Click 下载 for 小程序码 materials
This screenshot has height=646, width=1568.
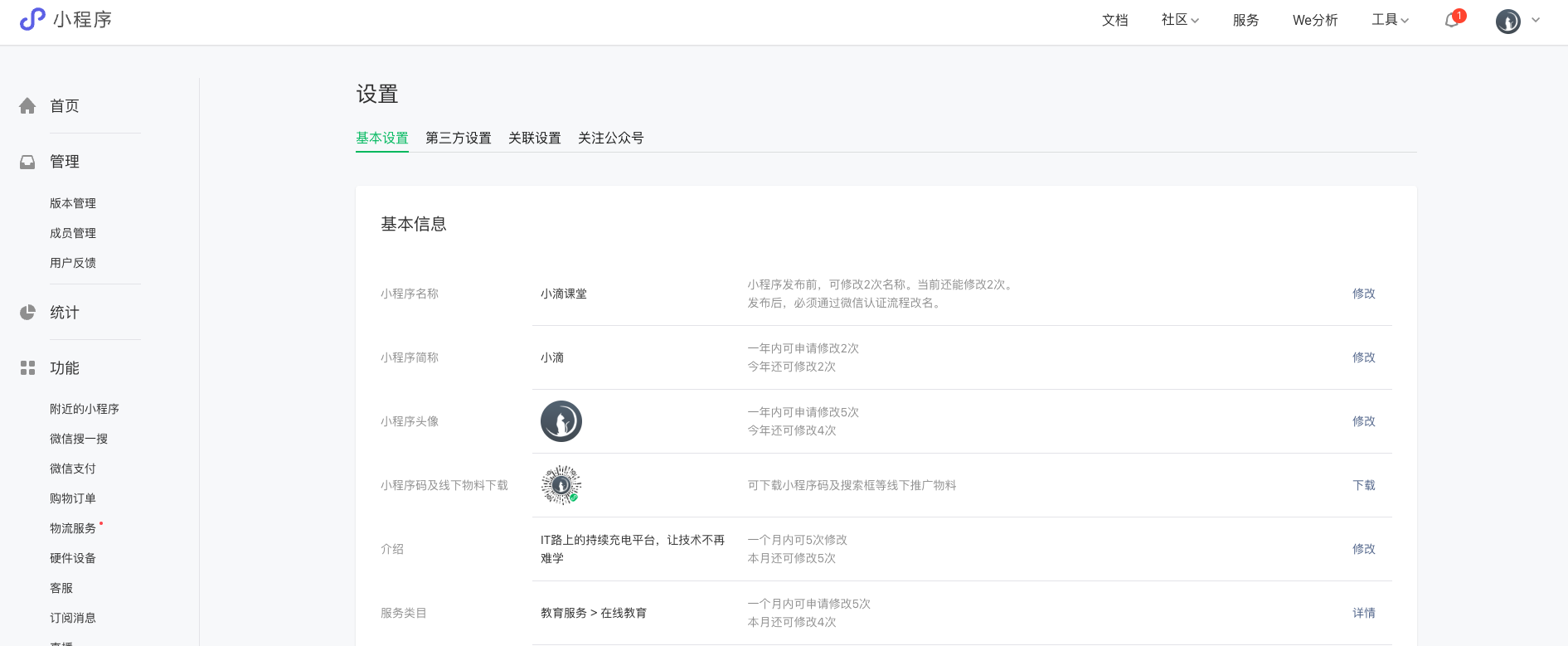click(1364, 485)
